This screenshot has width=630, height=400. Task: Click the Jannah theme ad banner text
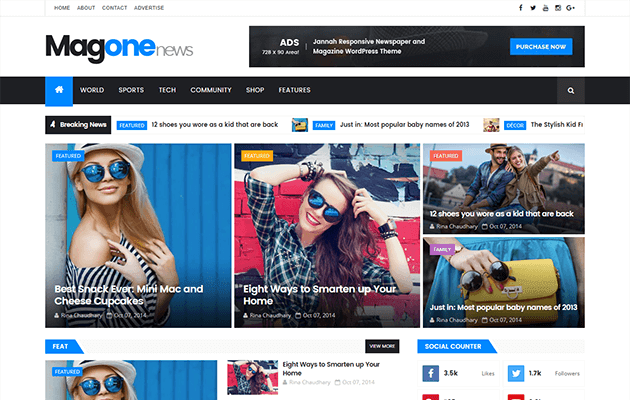[369, 47]
